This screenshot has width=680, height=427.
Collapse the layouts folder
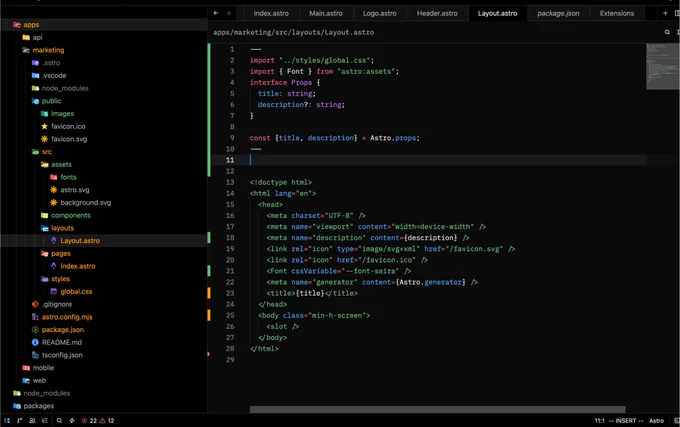pos(58,228)
